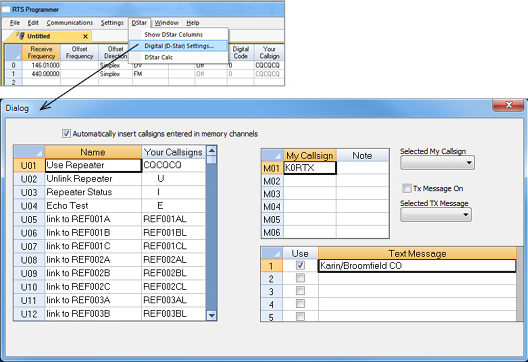Viewport: 528px width, 362px height.
Task: Uncheck Use checkbox for message 1
Action: [x=300, y=265]
